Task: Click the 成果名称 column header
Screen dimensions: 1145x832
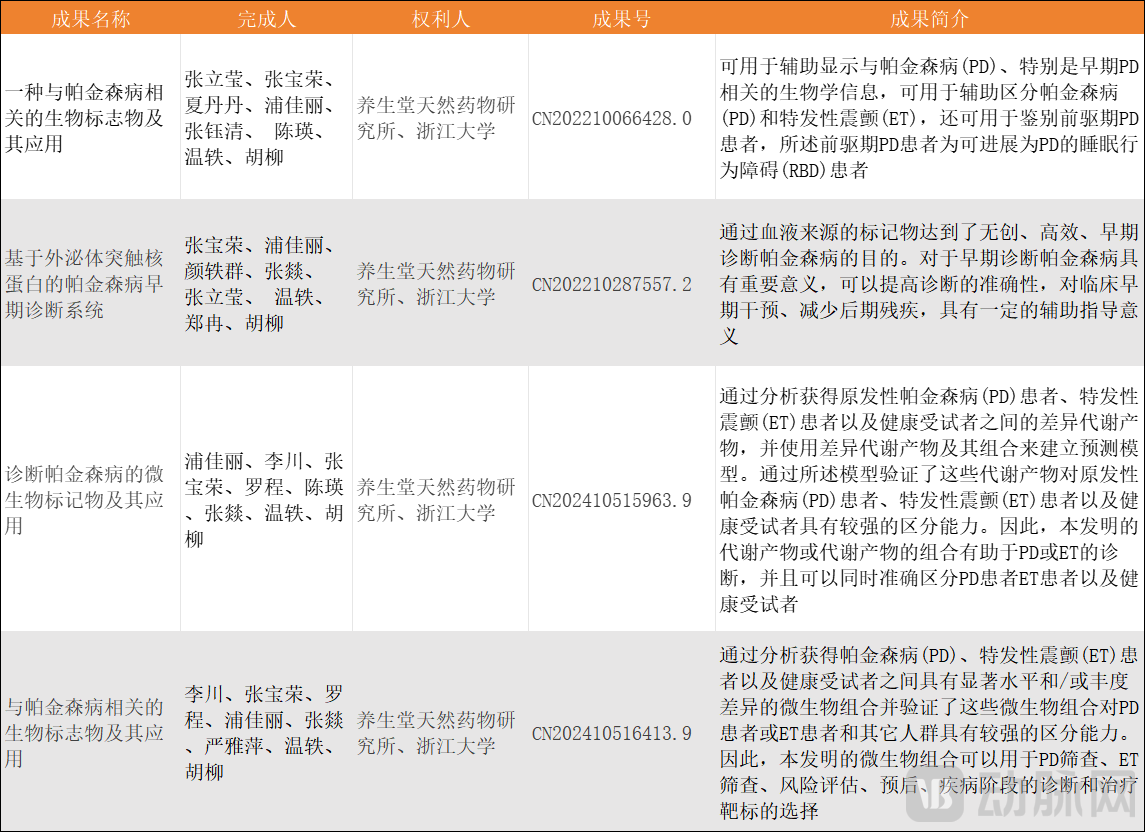Action: coord(90,19)
